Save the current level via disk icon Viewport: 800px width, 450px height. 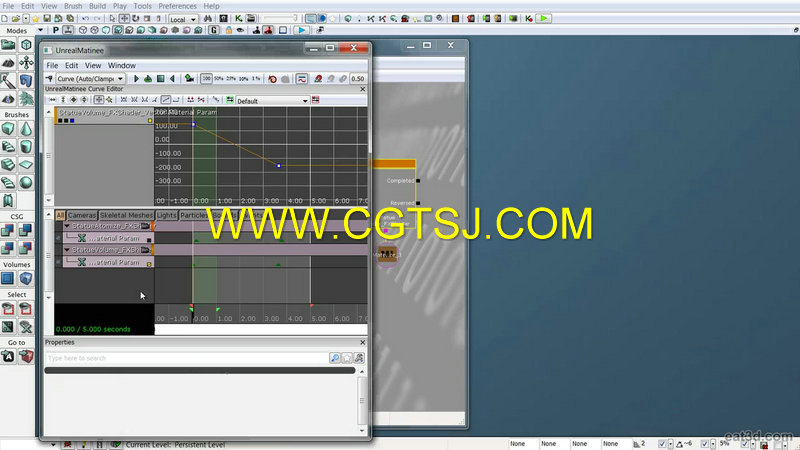(47, 18)
